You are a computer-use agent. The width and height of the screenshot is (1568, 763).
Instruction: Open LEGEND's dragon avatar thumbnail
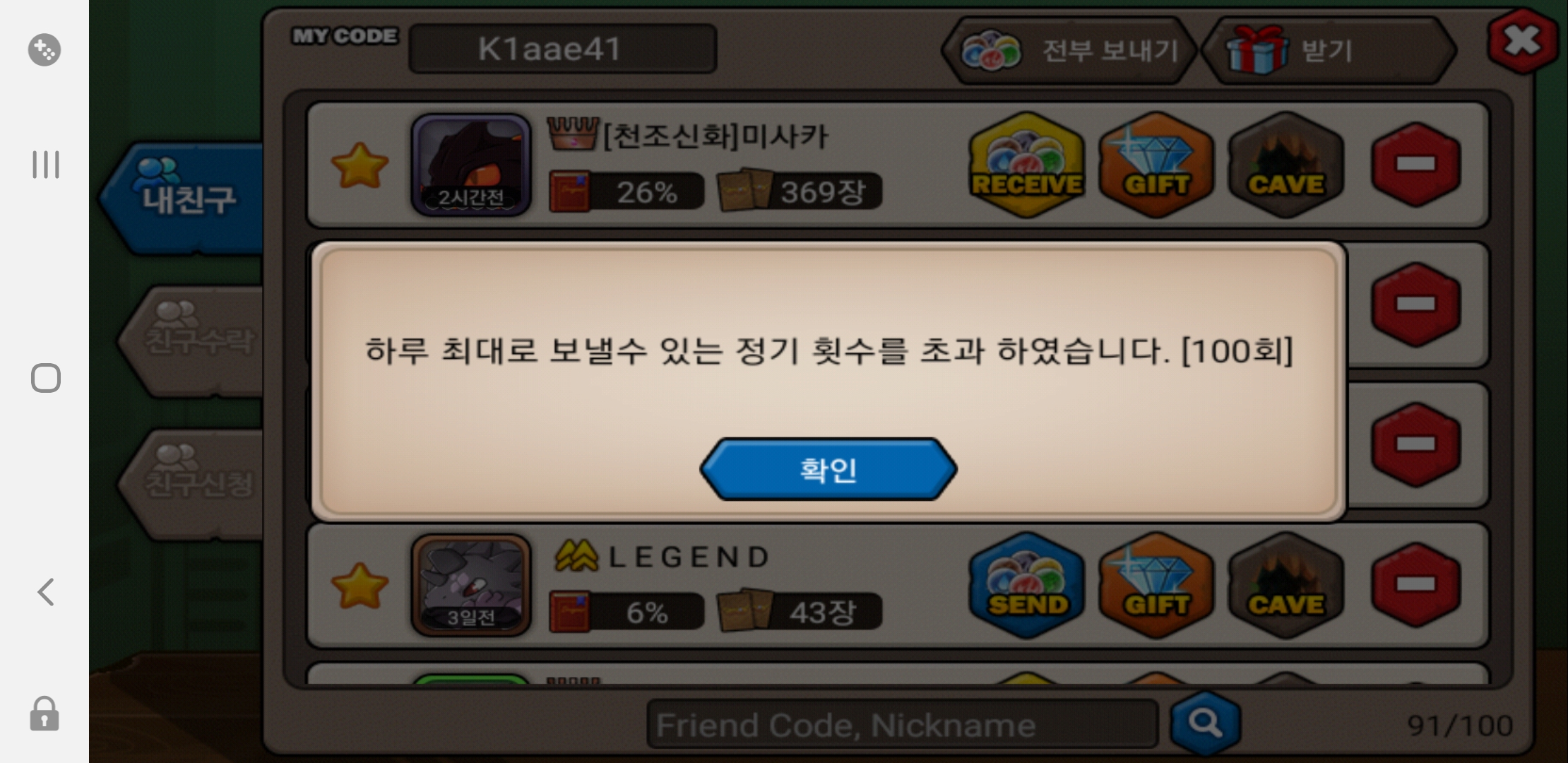(471, 585)
